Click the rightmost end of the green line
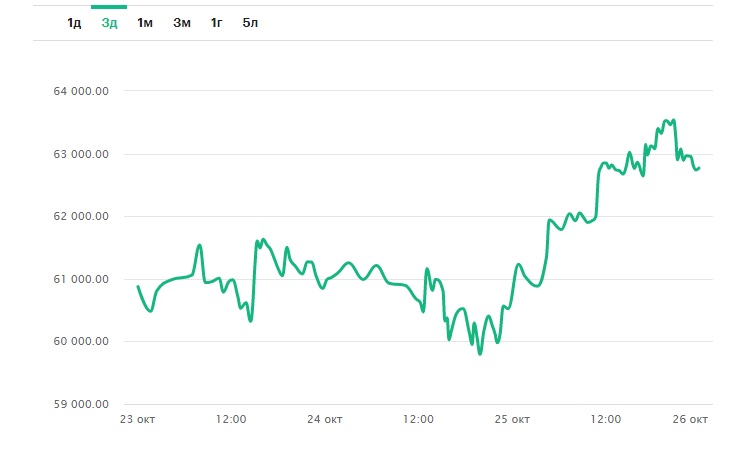The height and width of the screenshot is (465, 746). pos(699,167)
